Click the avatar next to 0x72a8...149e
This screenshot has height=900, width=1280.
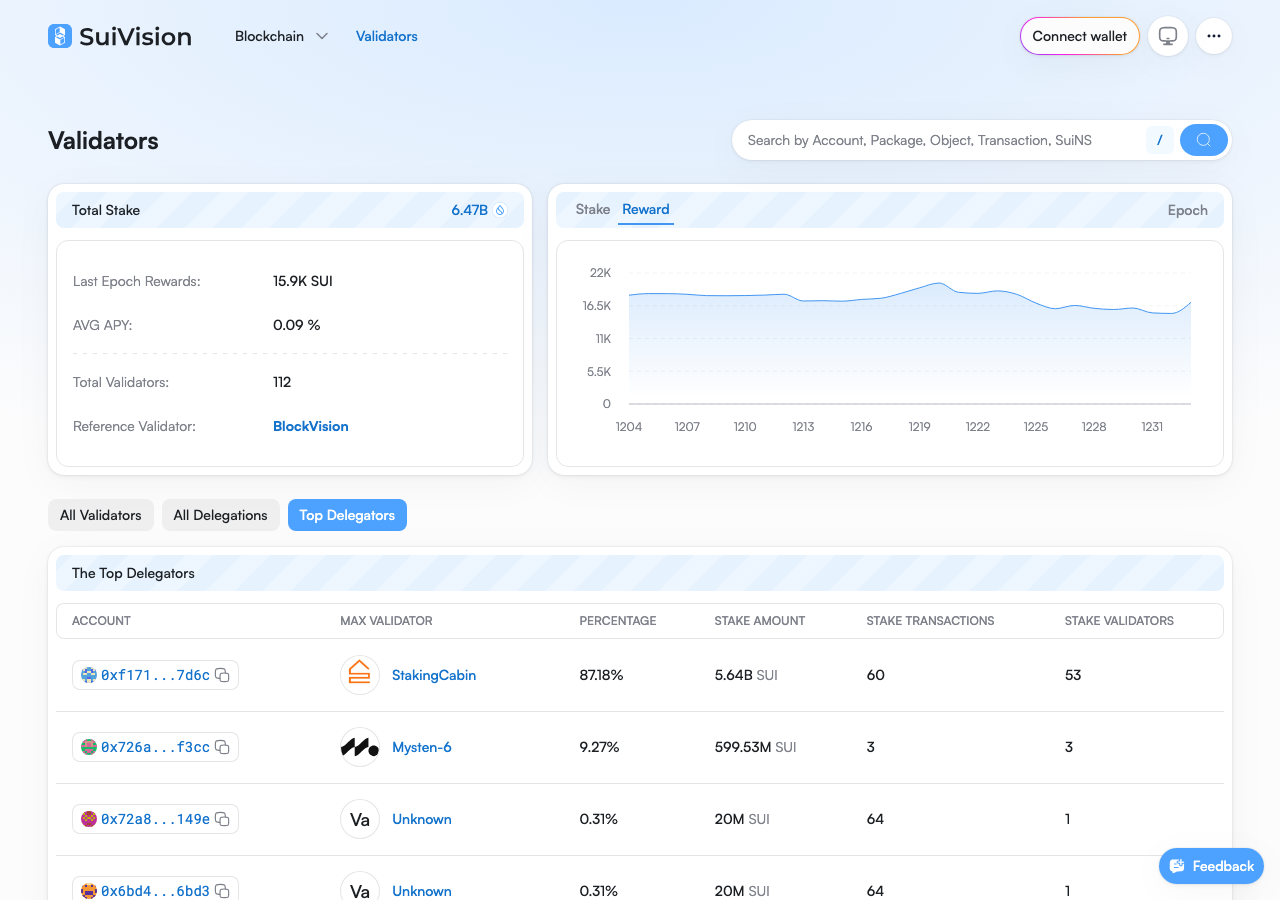[x=89, y=819]
